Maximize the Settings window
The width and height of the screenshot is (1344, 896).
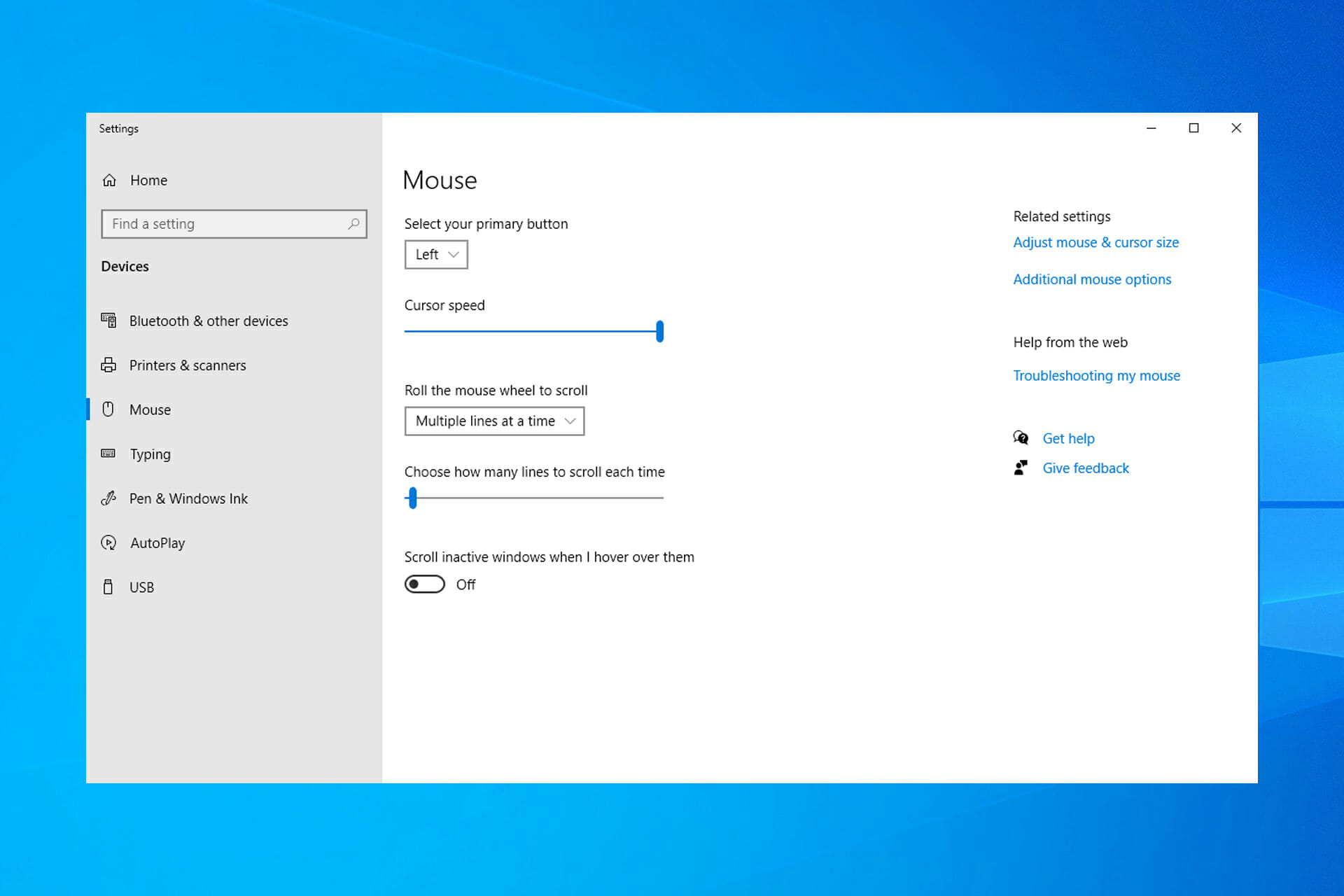point(1193,128)
